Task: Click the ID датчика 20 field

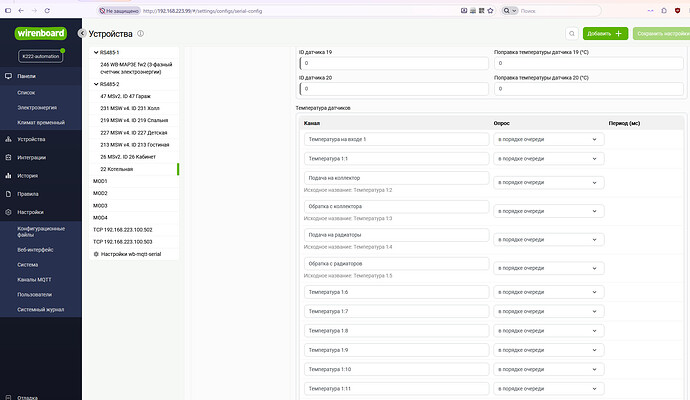Action: 394,88
